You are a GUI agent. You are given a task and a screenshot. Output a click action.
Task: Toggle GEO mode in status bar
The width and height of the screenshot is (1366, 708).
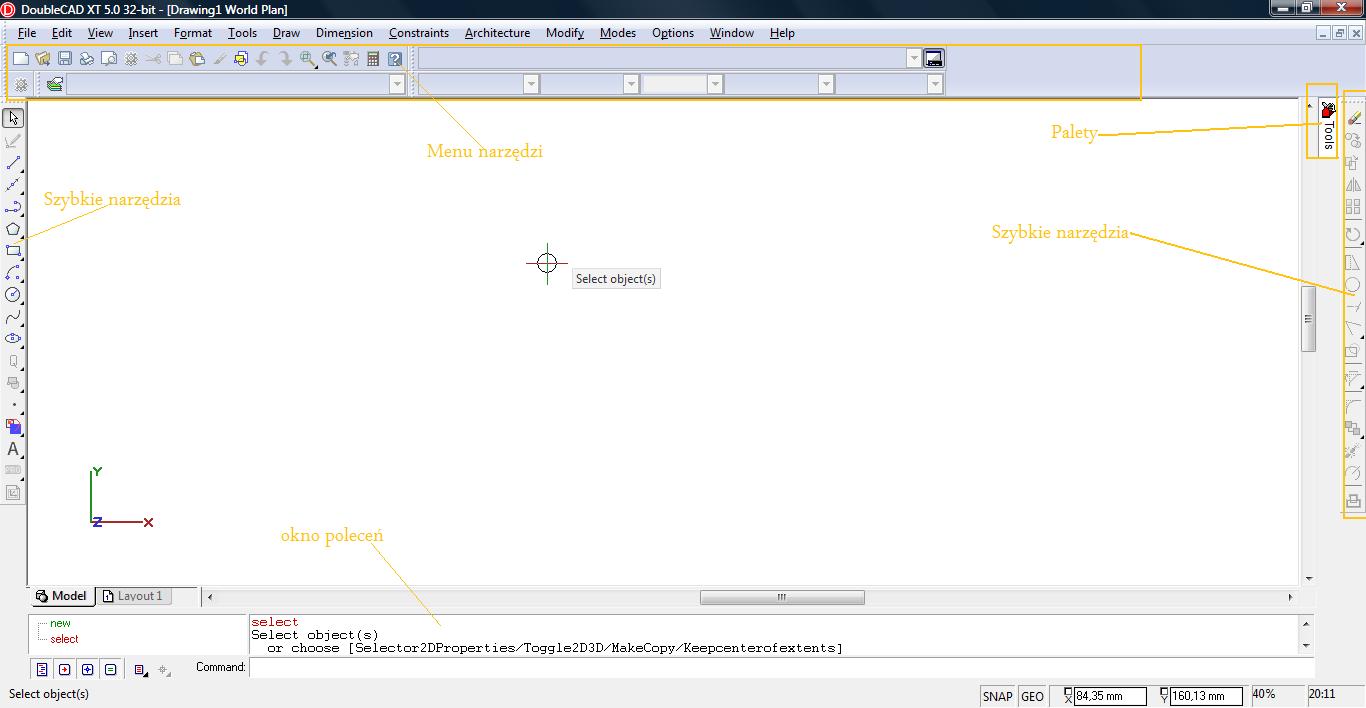pos(1032,696)
